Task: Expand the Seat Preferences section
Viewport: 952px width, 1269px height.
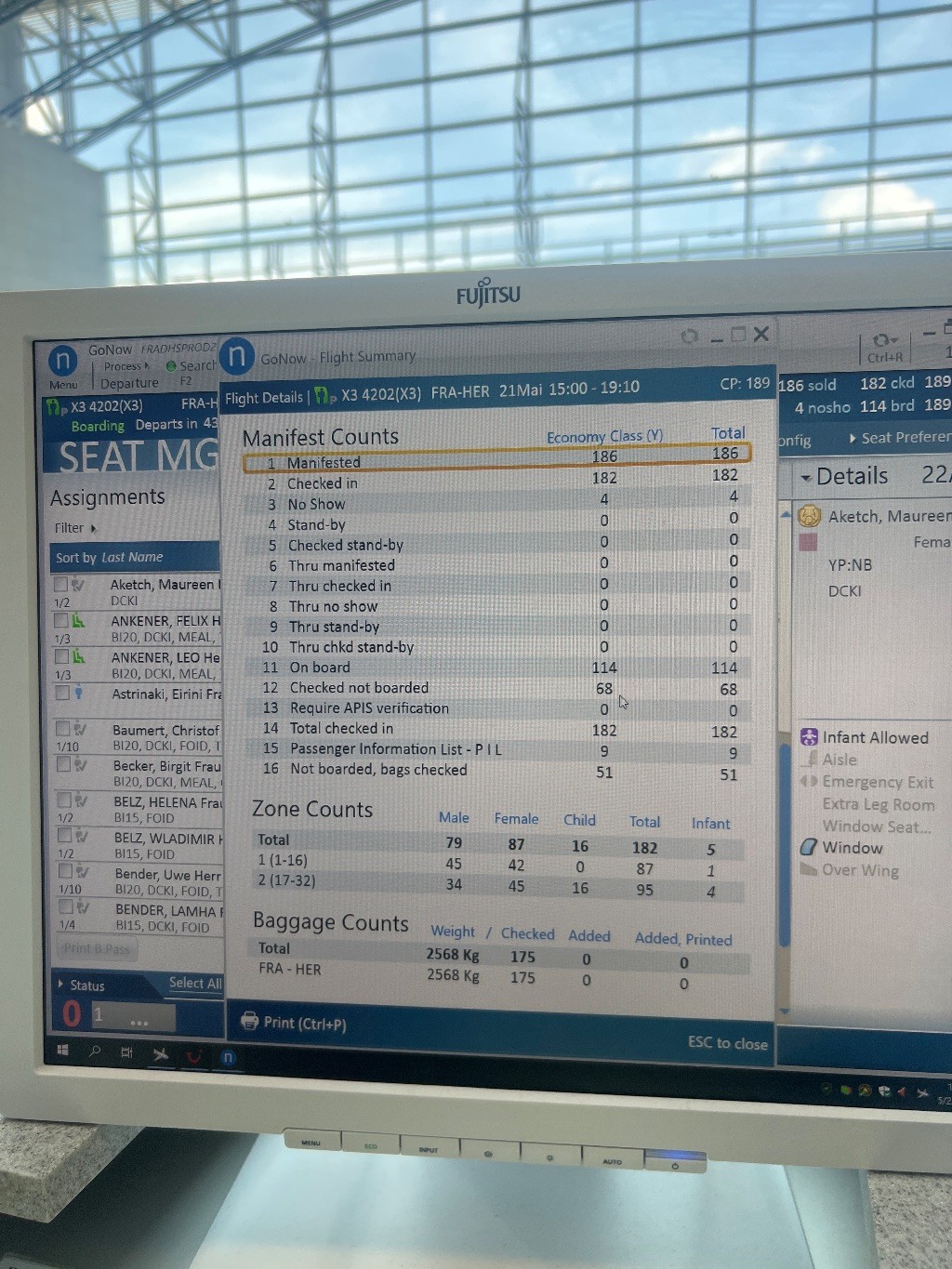Action: [x=853, y=438]
